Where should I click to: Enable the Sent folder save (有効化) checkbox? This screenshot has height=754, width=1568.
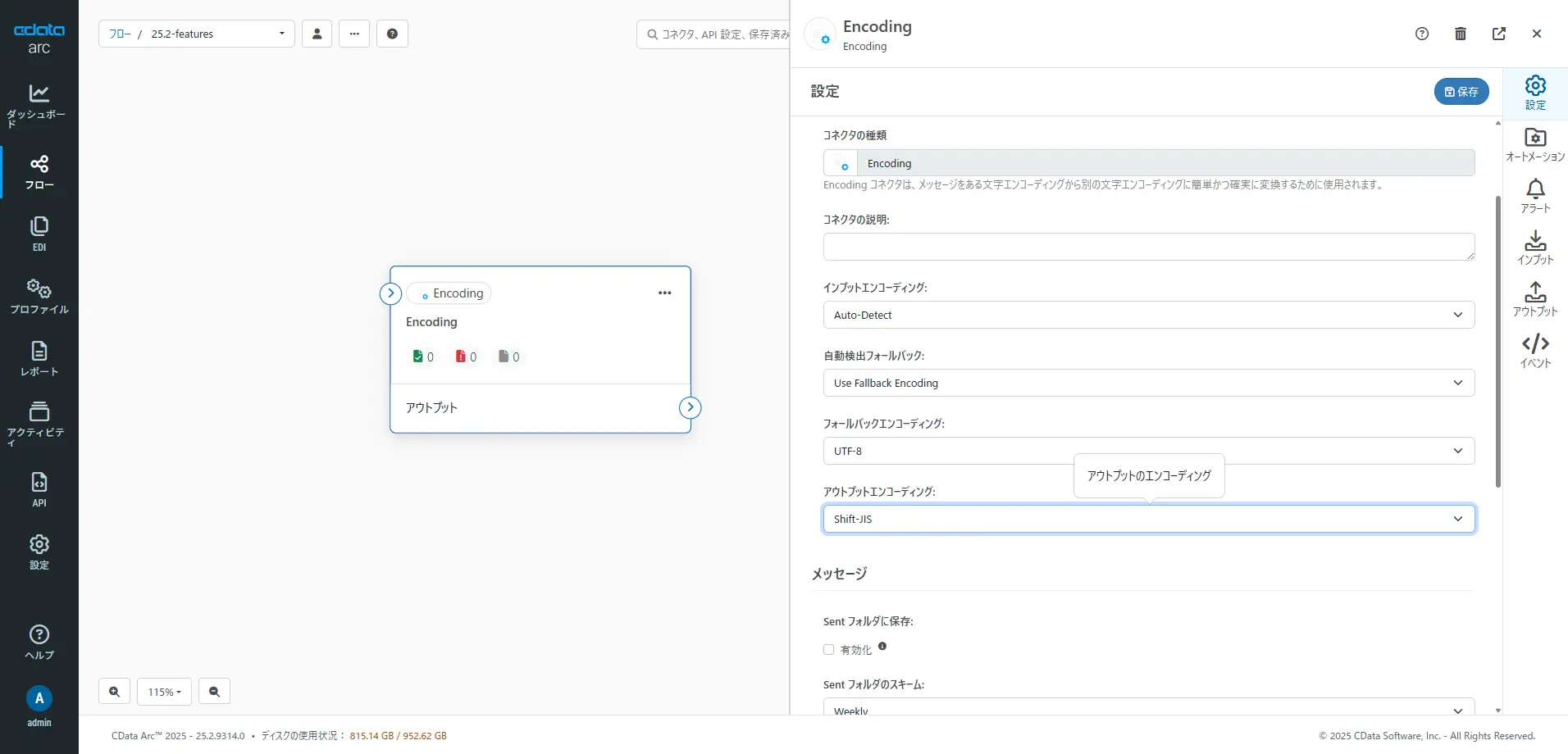click(828, 650)
